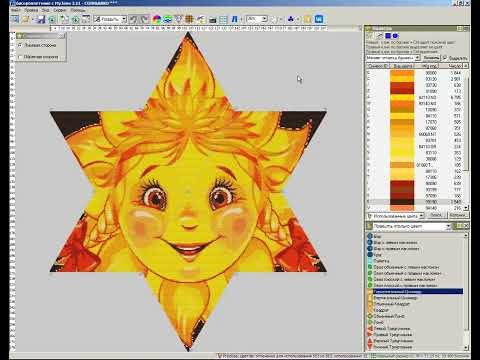This screenshot has width=480, height=360.
Task: Pick the dark red swatch in the third palette row
Action: point(402,85)
